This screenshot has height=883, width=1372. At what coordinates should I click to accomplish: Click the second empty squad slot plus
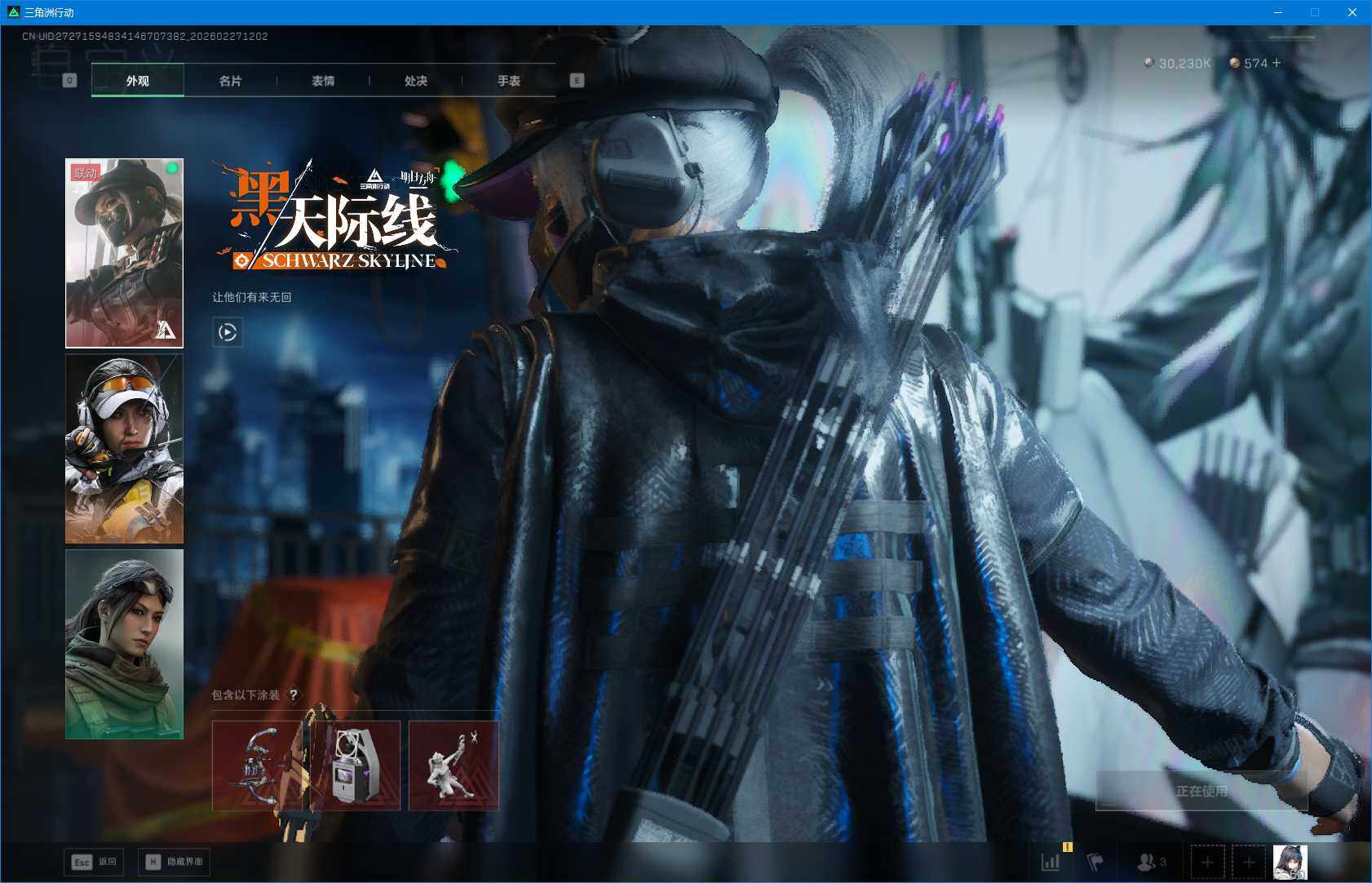pyautogui.click(x=1248, y=862)
